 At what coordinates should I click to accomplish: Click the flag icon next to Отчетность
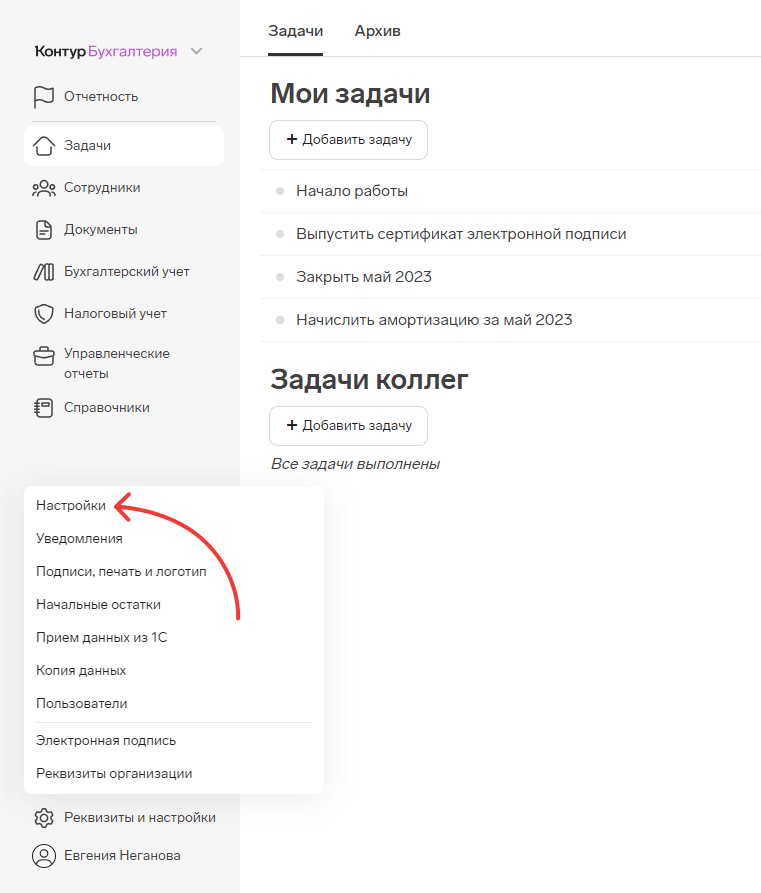[x=43, y=97]
